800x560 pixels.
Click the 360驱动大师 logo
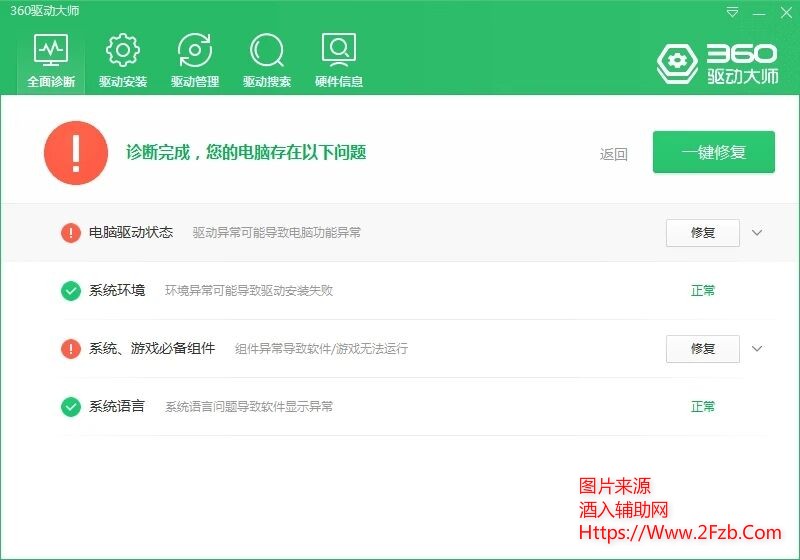(x=718, y=63)
